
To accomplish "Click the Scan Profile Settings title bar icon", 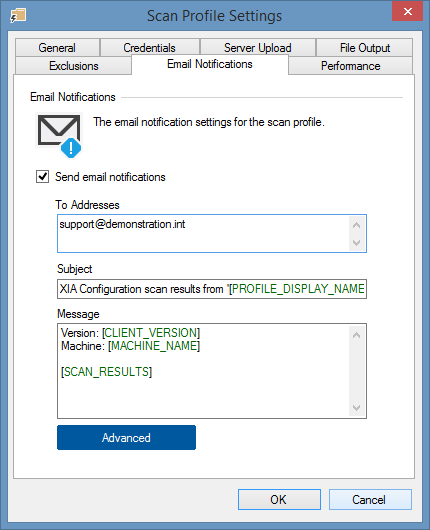I will [x=18, y=16].
